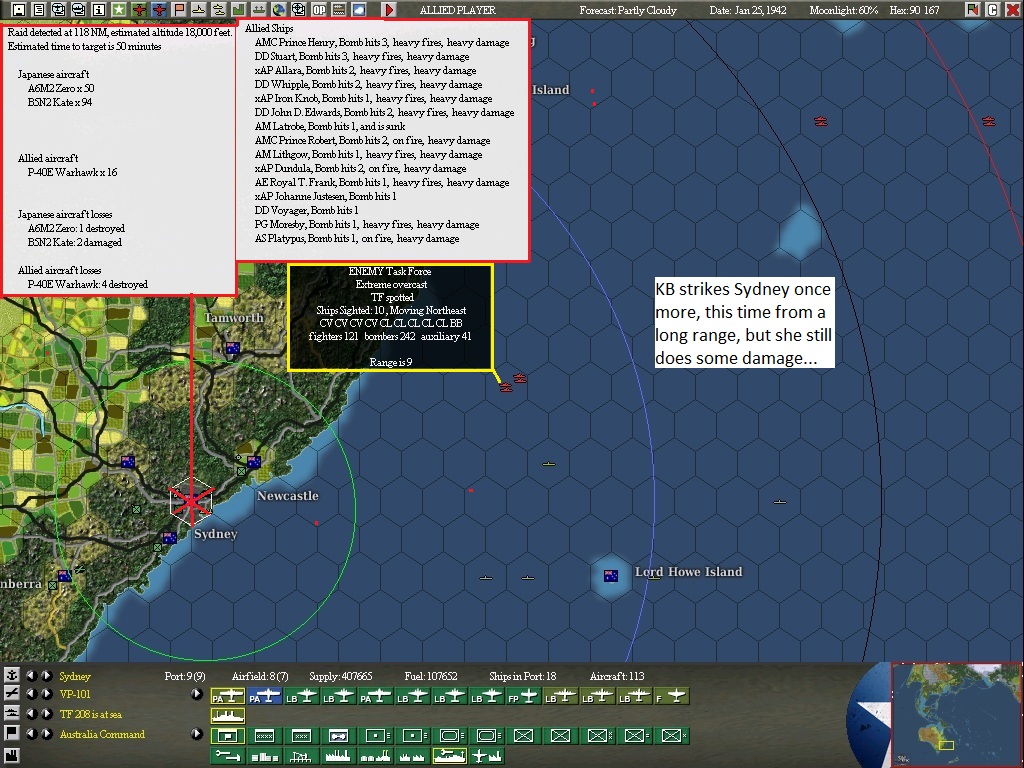The height and width of the screenshot is (768, 1024).
Task: Select the XXX land unit icon
Action: 301,735
